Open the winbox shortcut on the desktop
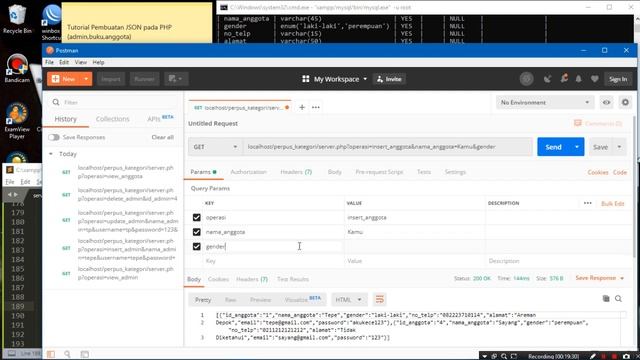 click(x=51, y=22)
